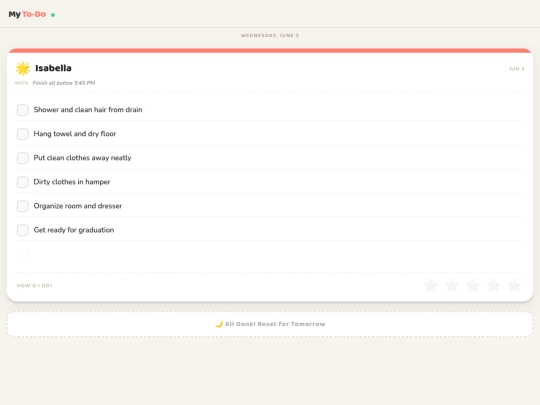Select the Put clean clothes away neatly text
540x405 pixels.
(x=82, y=158)
